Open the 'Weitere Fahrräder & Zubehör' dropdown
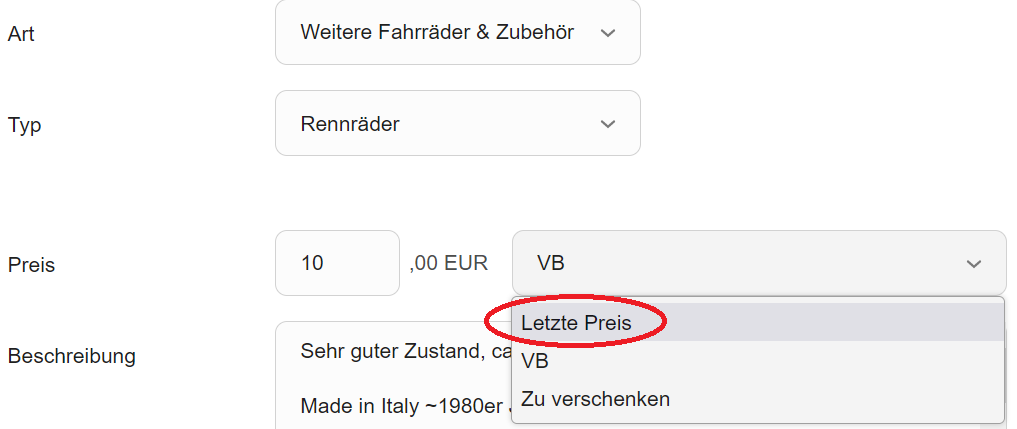 click(457, 33)
